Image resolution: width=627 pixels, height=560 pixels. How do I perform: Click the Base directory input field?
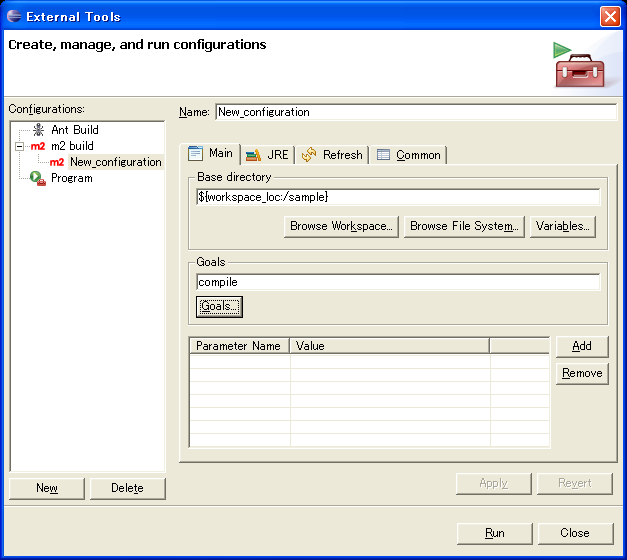pyautogui.click(x=397, y=197)
